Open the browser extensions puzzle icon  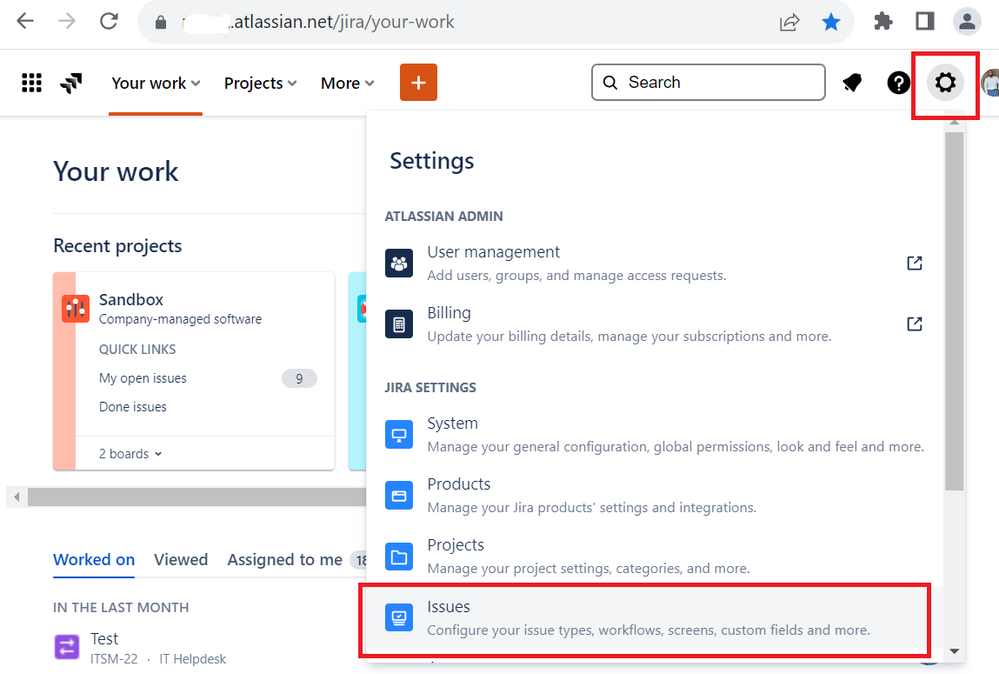883,22
